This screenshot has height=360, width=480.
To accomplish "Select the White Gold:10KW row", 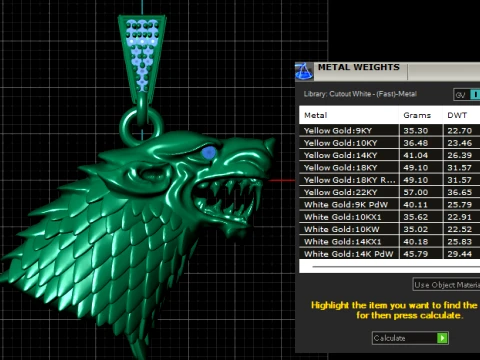I will [390, 229].
